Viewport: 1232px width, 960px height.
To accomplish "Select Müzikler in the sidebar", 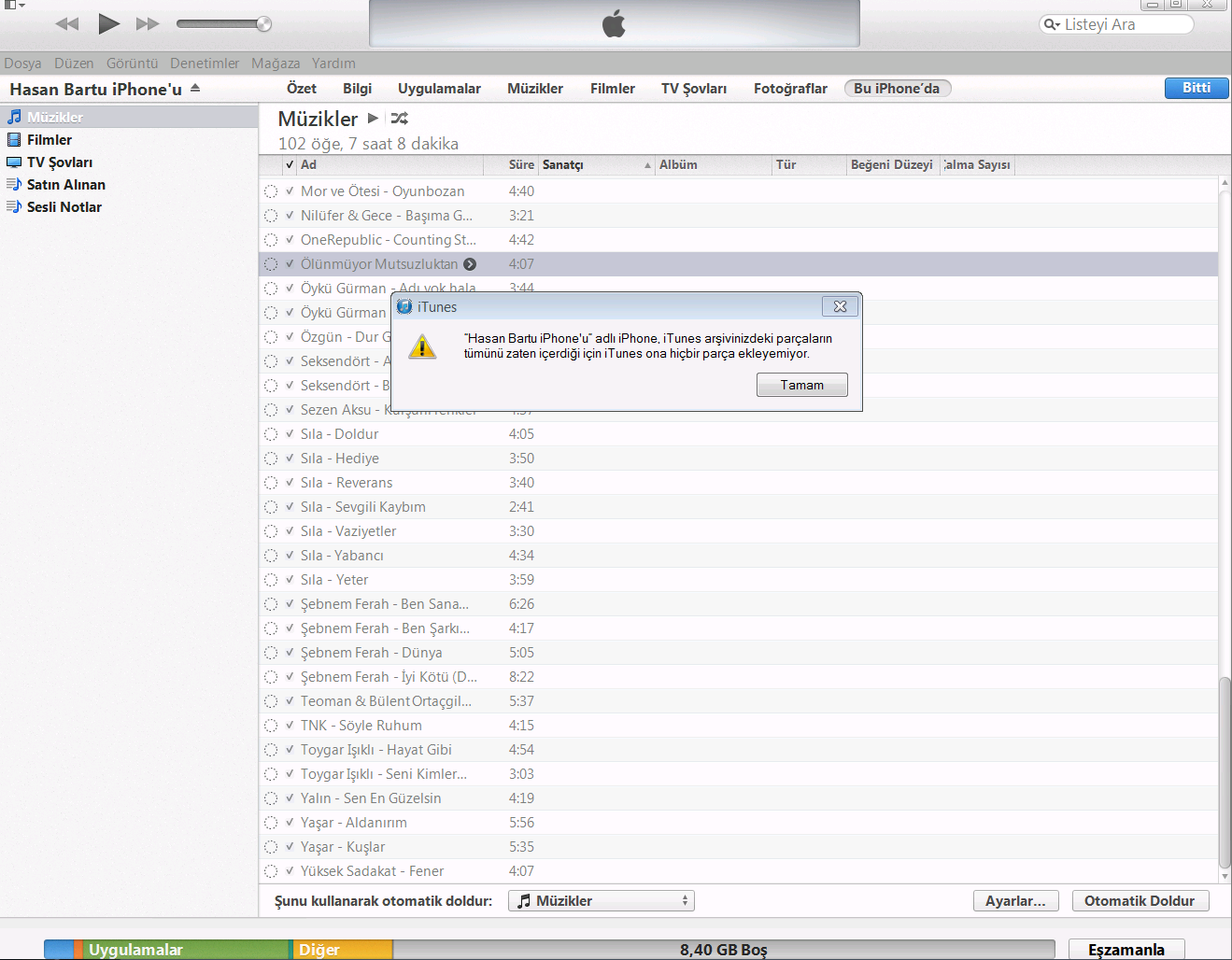I will point(129,117).
